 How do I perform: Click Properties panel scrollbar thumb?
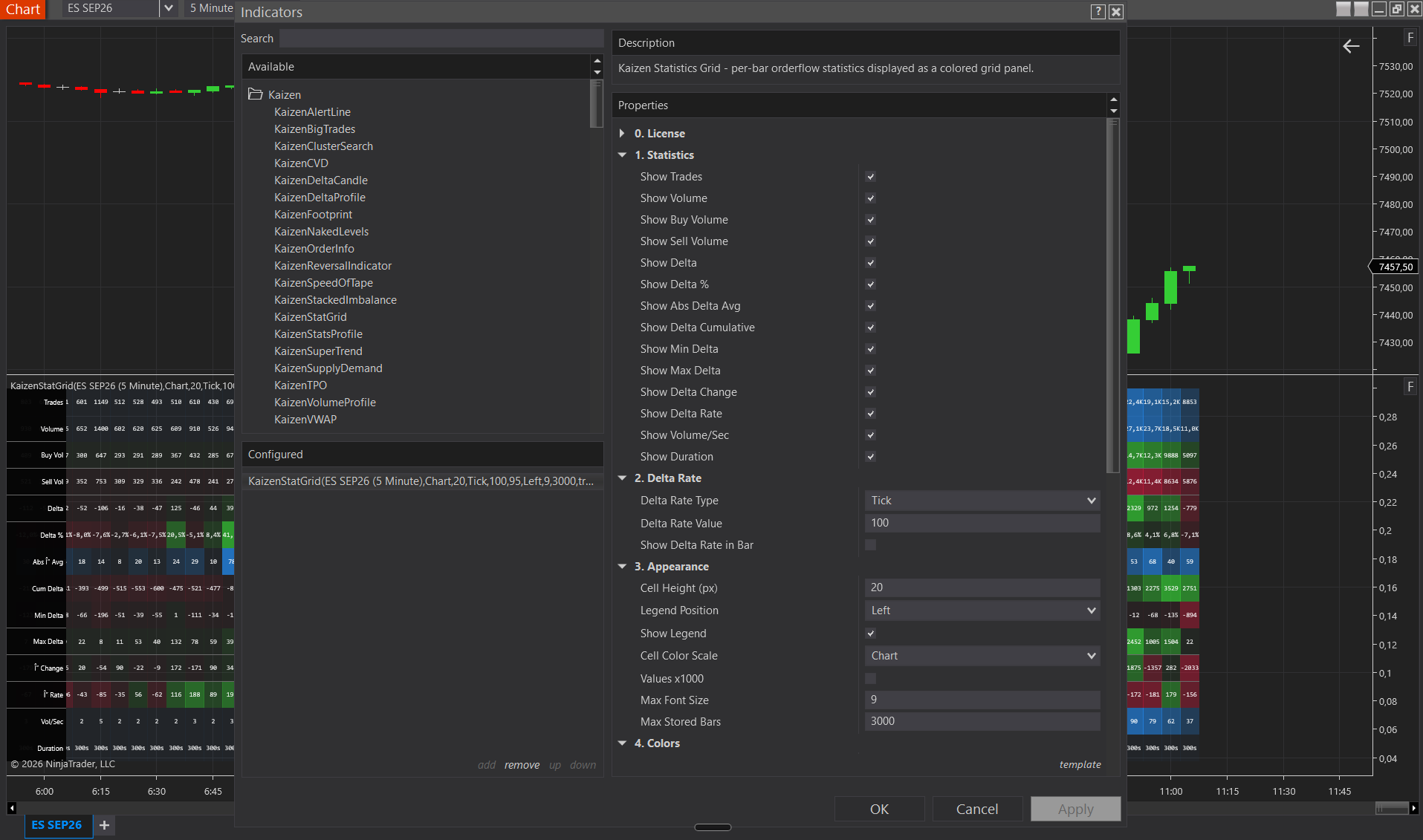click(x=1112, y=296)
